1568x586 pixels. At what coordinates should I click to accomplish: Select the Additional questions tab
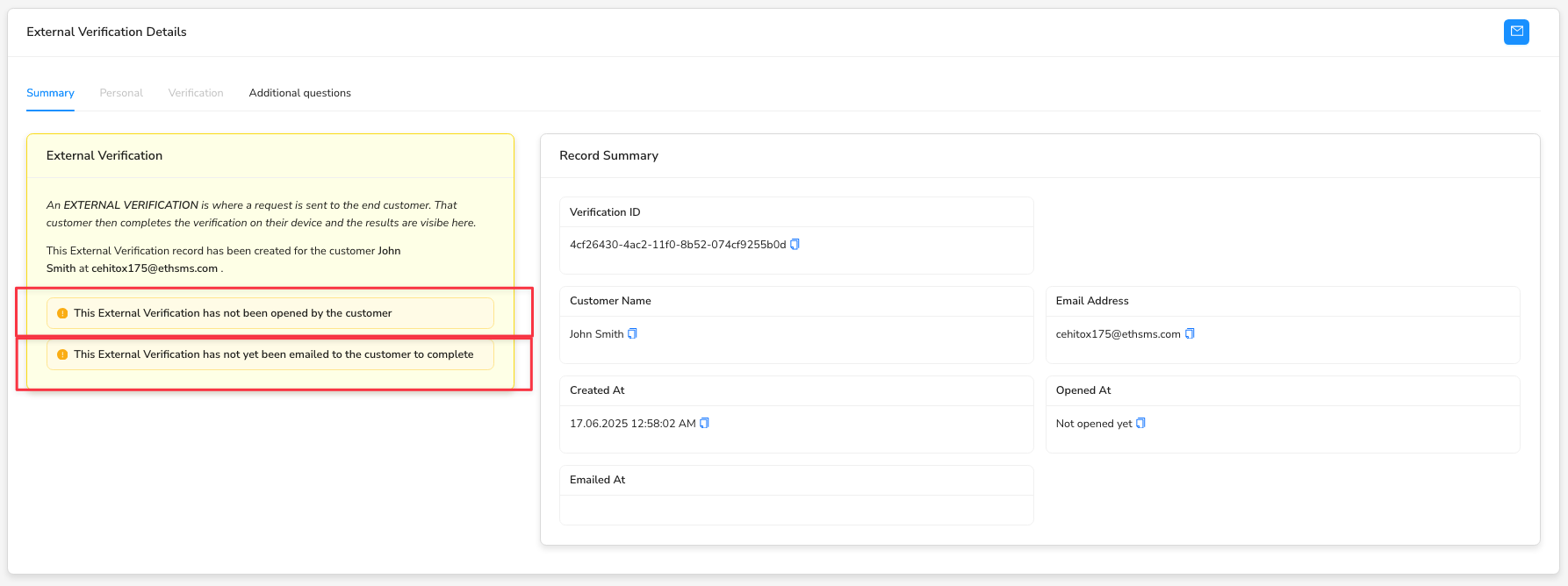coord(299,93)
